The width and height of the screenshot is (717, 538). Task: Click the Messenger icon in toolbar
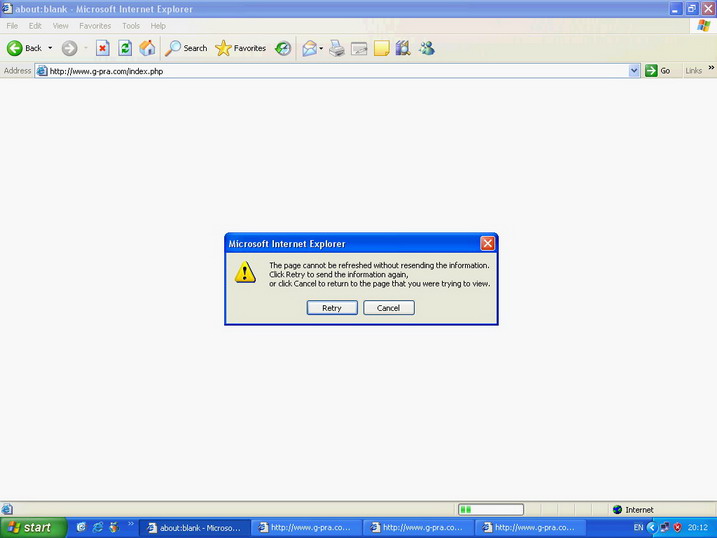point(427,48)
